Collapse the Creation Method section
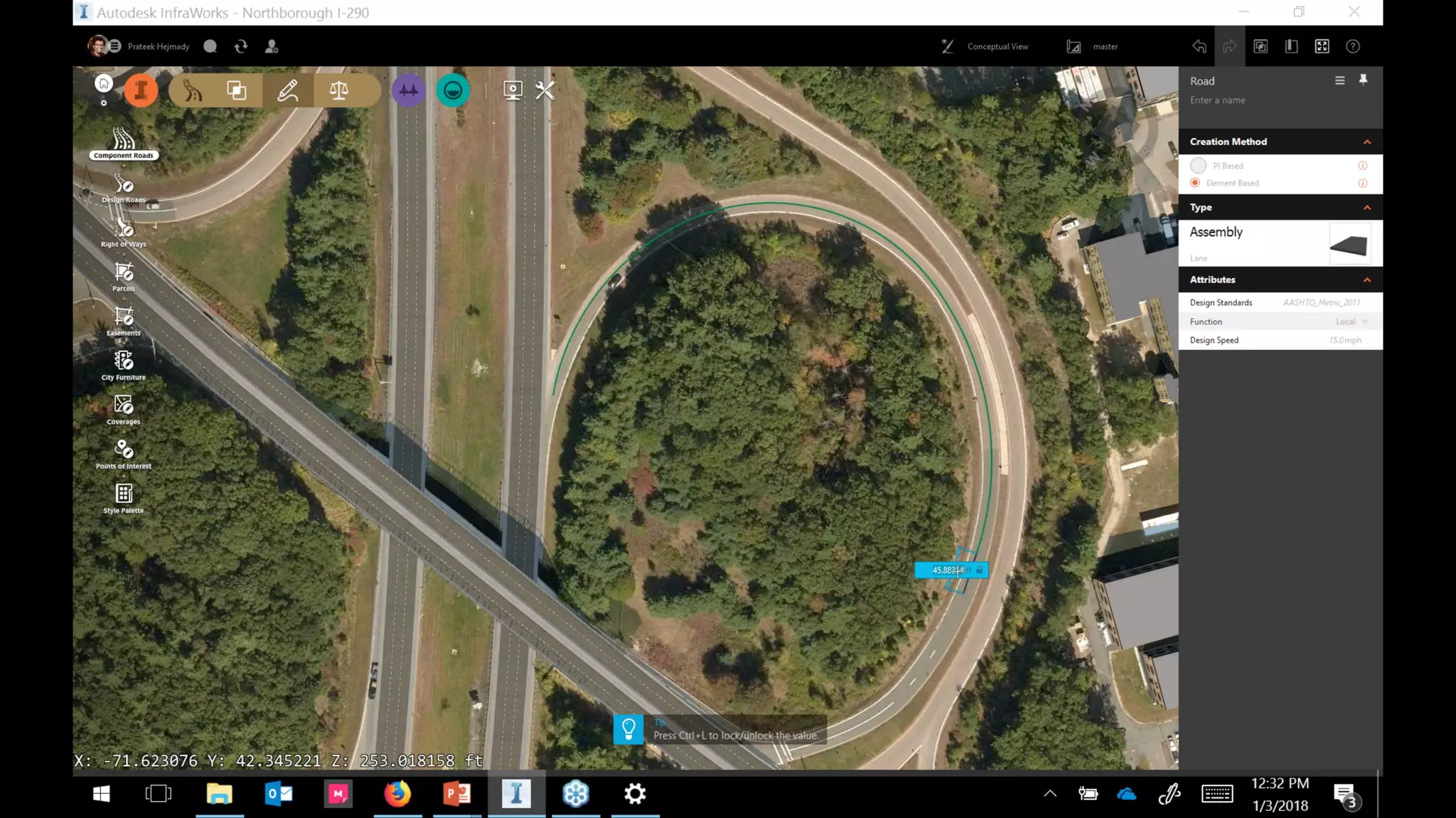1456x818 pixels. click(x=1367, y=142)
